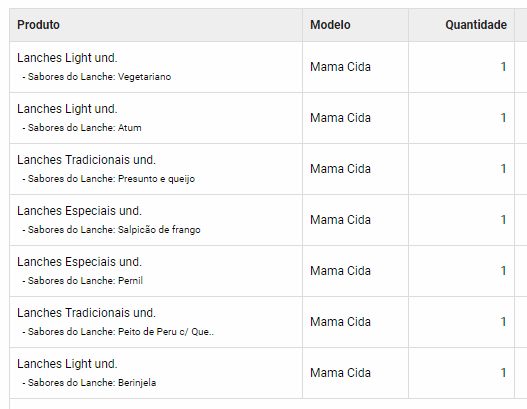527x409 pixels.
Task: Select Lanches Especiais und. Salpicão de frango
Action: [79, 211]
